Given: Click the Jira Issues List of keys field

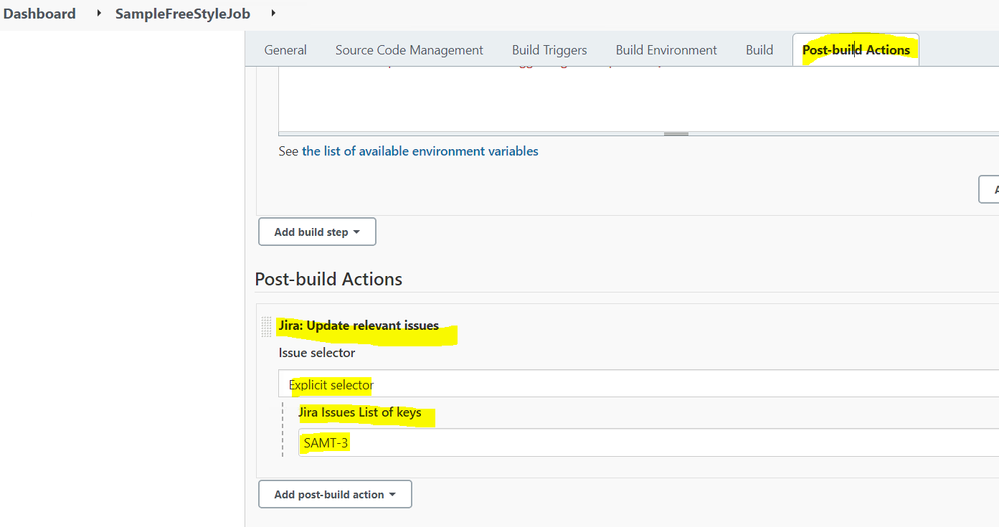Looking at the screenshot, I should pyautogui.click(x=649, y=442).
